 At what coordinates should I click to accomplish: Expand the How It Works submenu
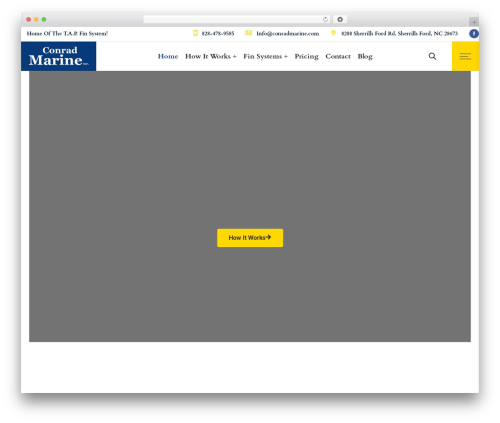[x=211, y=56]
